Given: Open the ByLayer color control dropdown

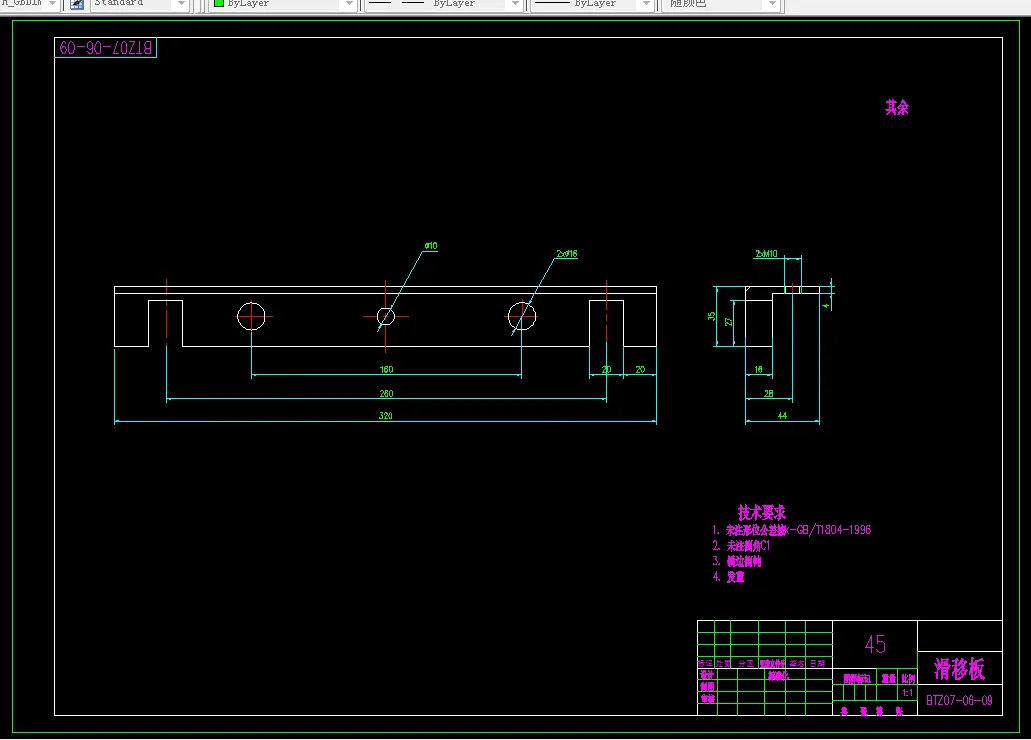Looking at the screenshot, I should click(350, 4).
